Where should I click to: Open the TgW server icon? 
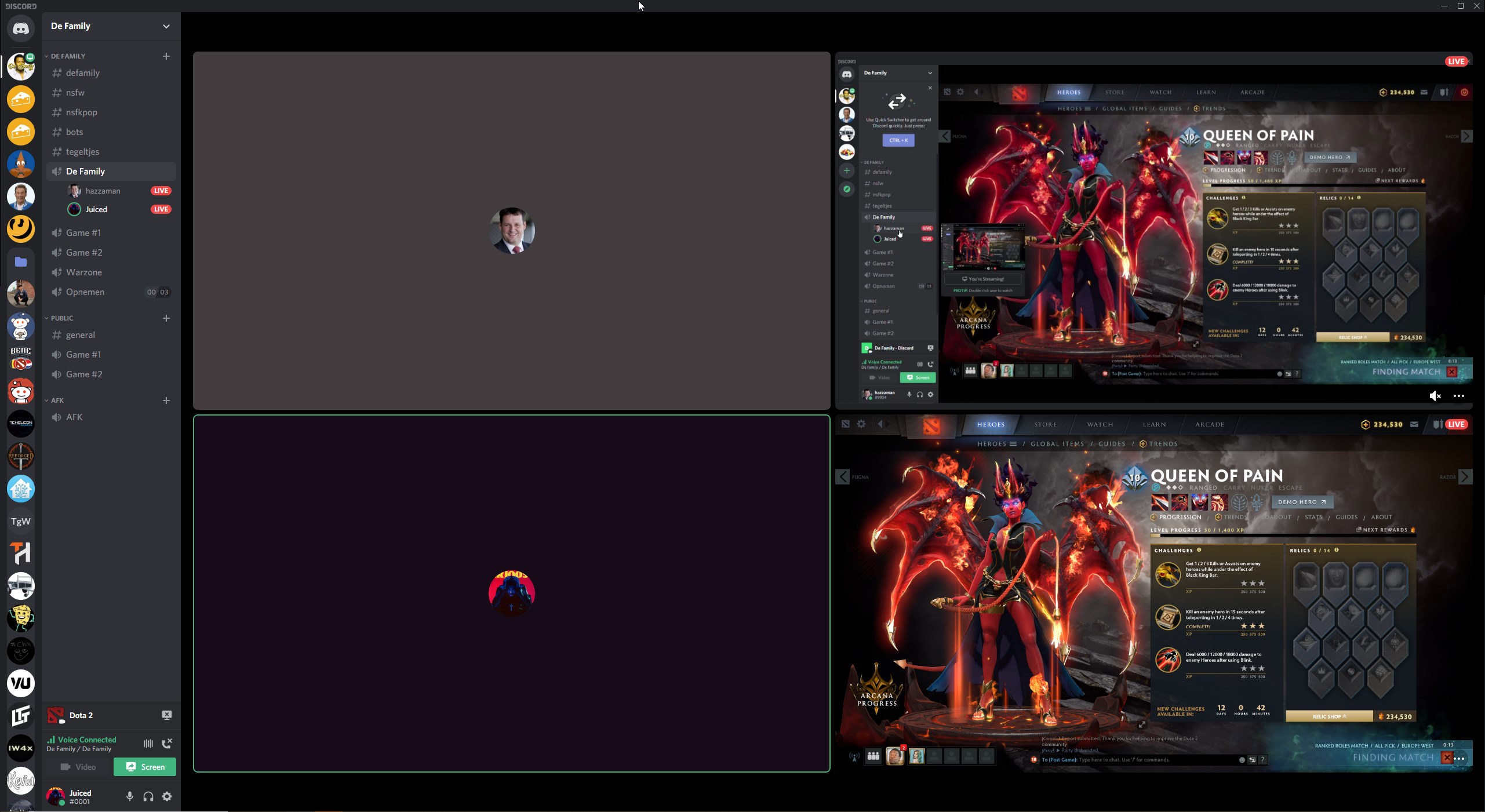(21, 521)
